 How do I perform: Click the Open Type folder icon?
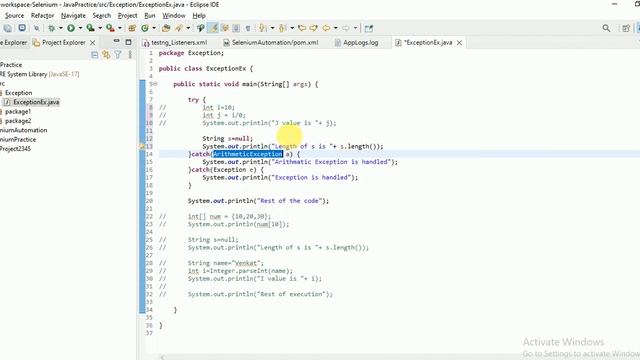pos(166,28)
